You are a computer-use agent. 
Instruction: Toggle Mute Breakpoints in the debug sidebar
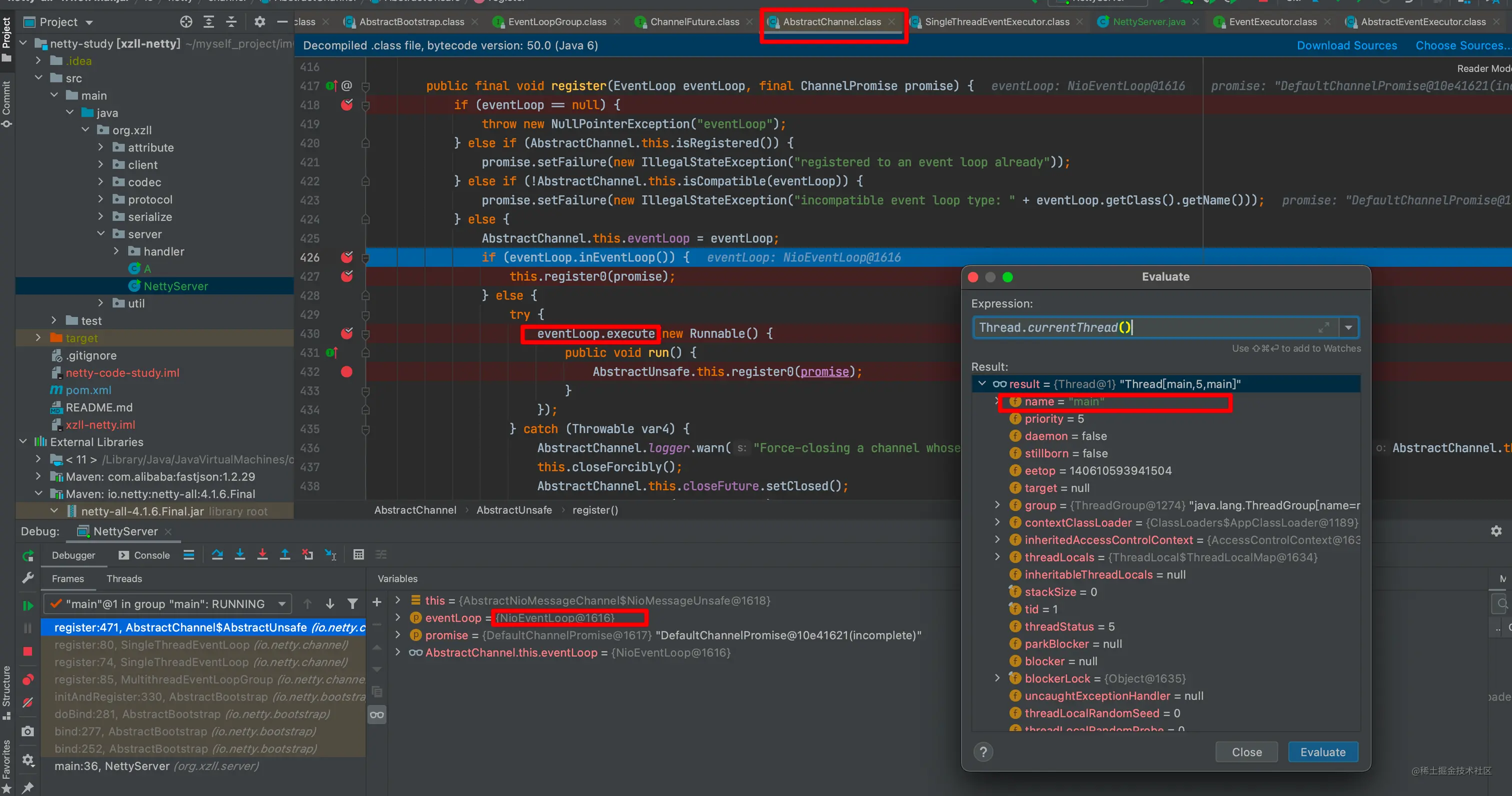pyautogui.click(x=27, y=703)
